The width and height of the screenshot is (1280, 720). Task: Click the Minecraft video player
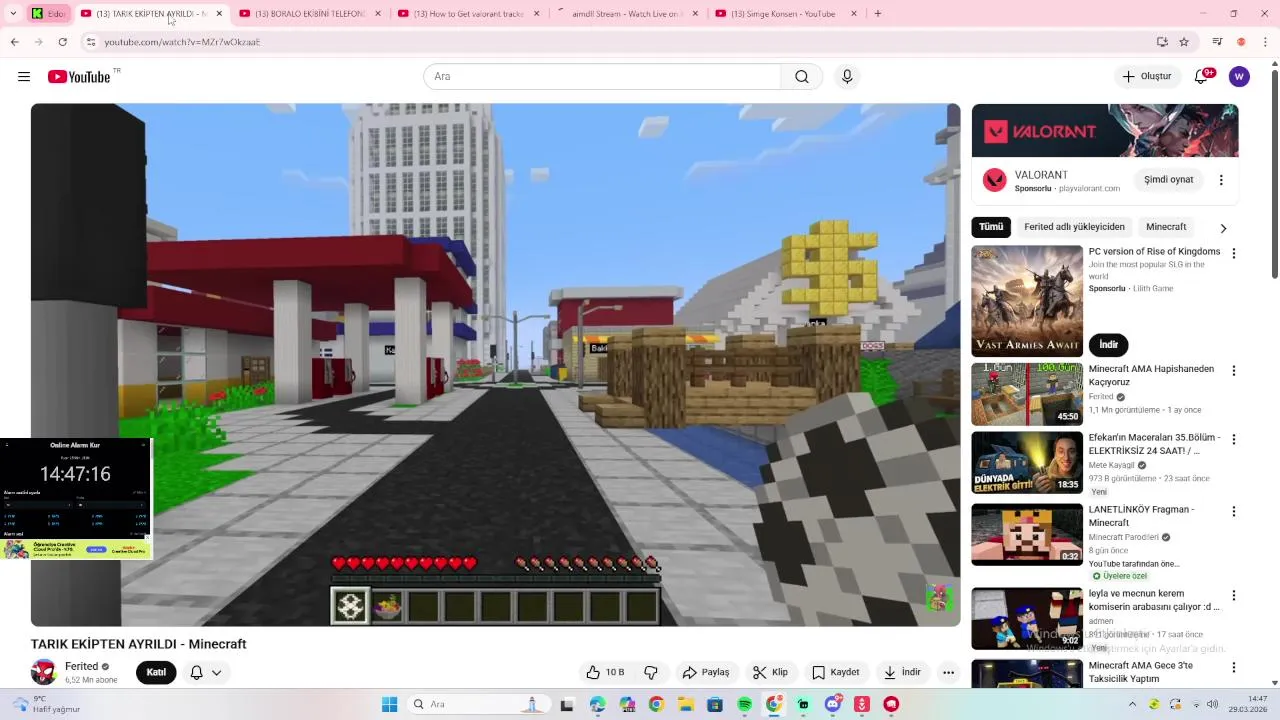[495, 365]
